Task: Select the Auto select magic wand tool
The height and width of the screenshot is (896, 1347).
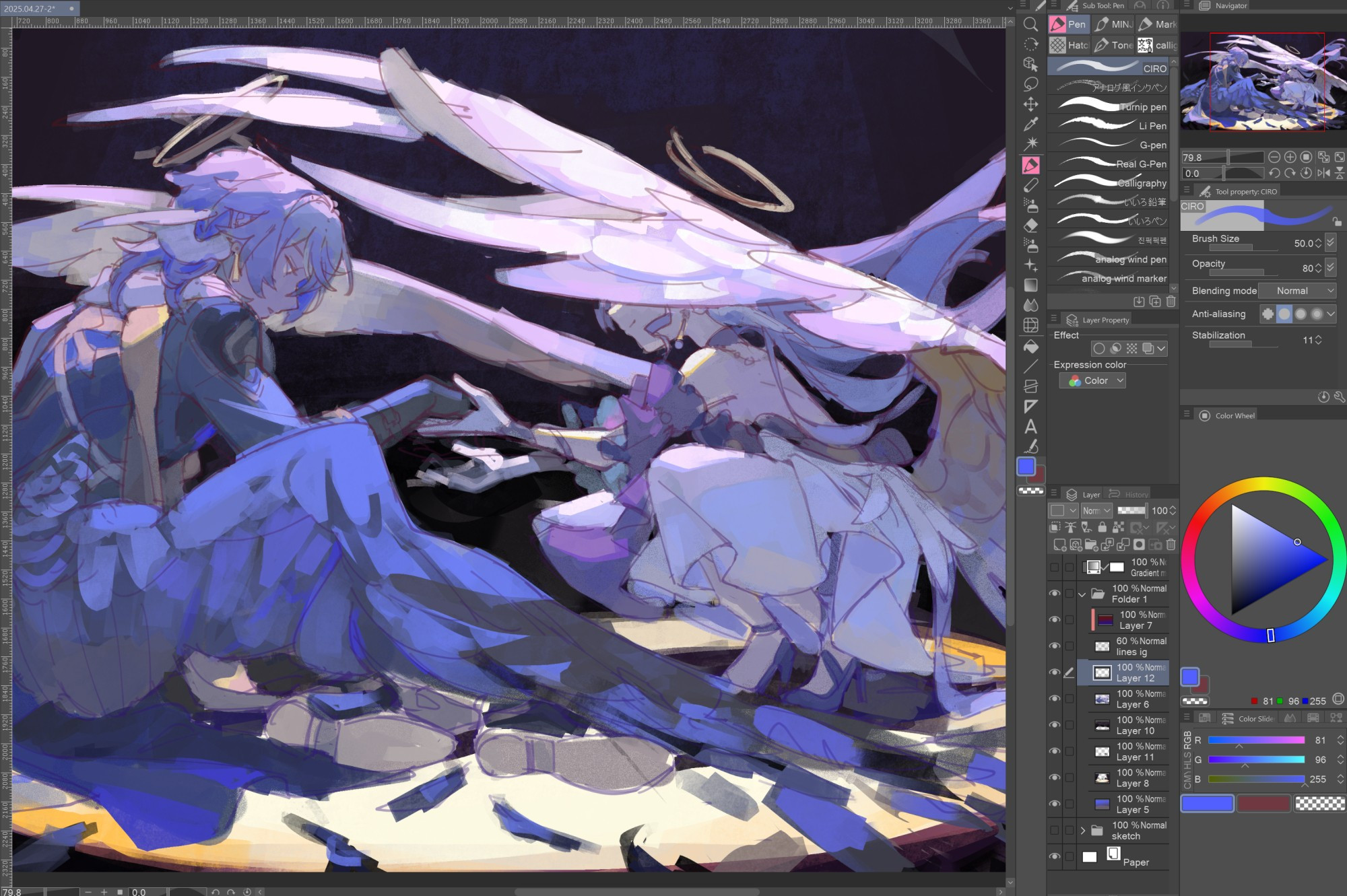Action: [x=1030, y=143]
